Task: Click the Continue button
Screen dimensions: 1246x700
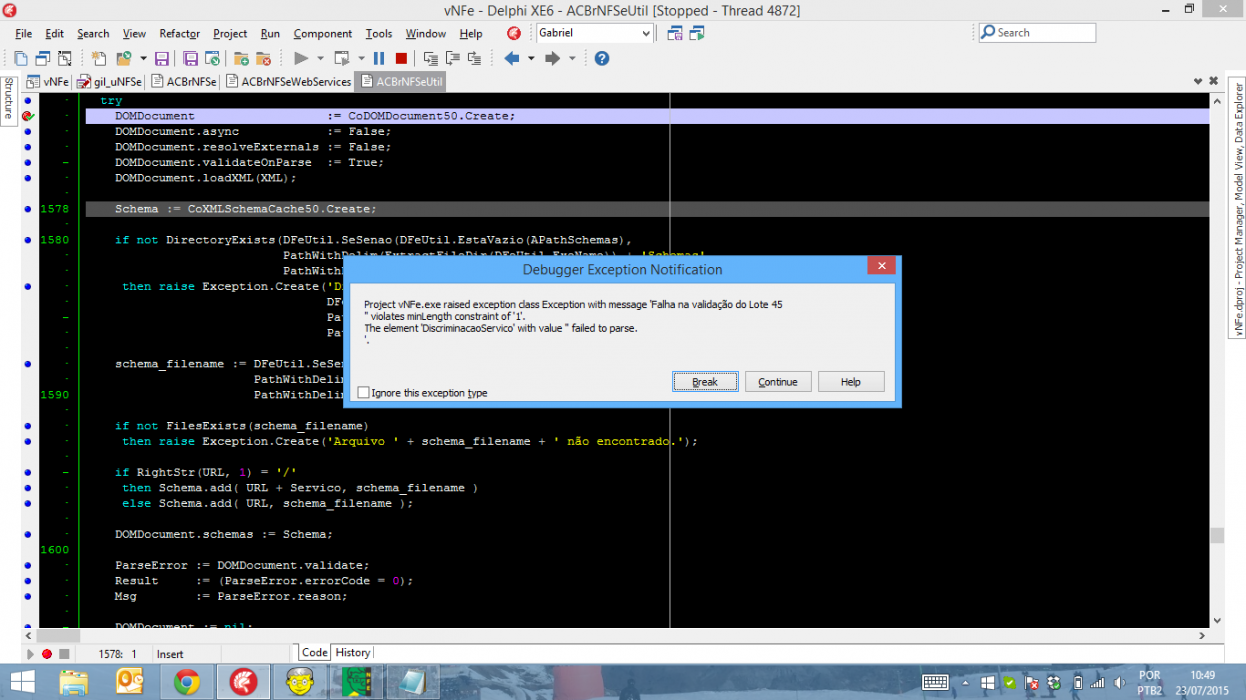Action: (x=778, y=382)
